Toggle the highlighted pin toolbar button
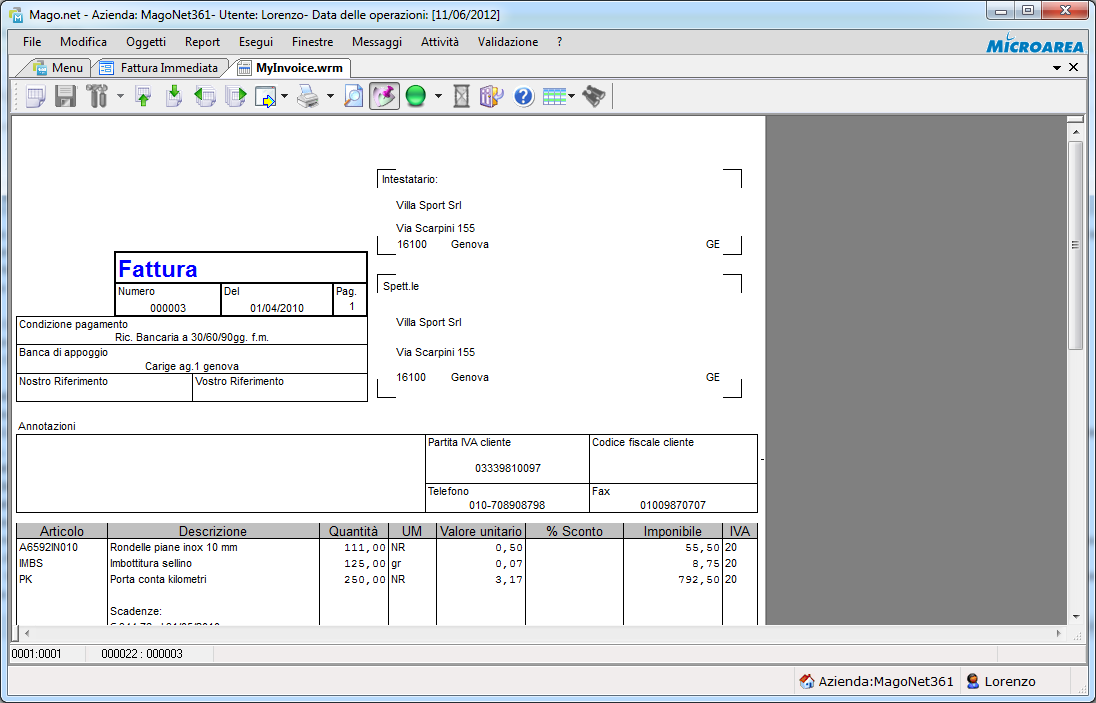Image resolution: width=1096 pixels, height=703 pixels. [x=384, y=97]
